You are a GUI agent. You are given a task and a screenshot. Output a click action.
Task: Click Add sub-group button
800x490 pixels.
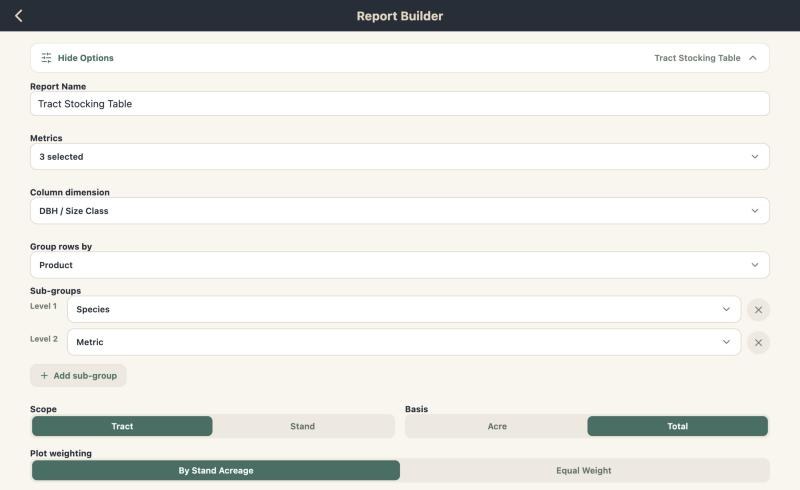(78, 376)
